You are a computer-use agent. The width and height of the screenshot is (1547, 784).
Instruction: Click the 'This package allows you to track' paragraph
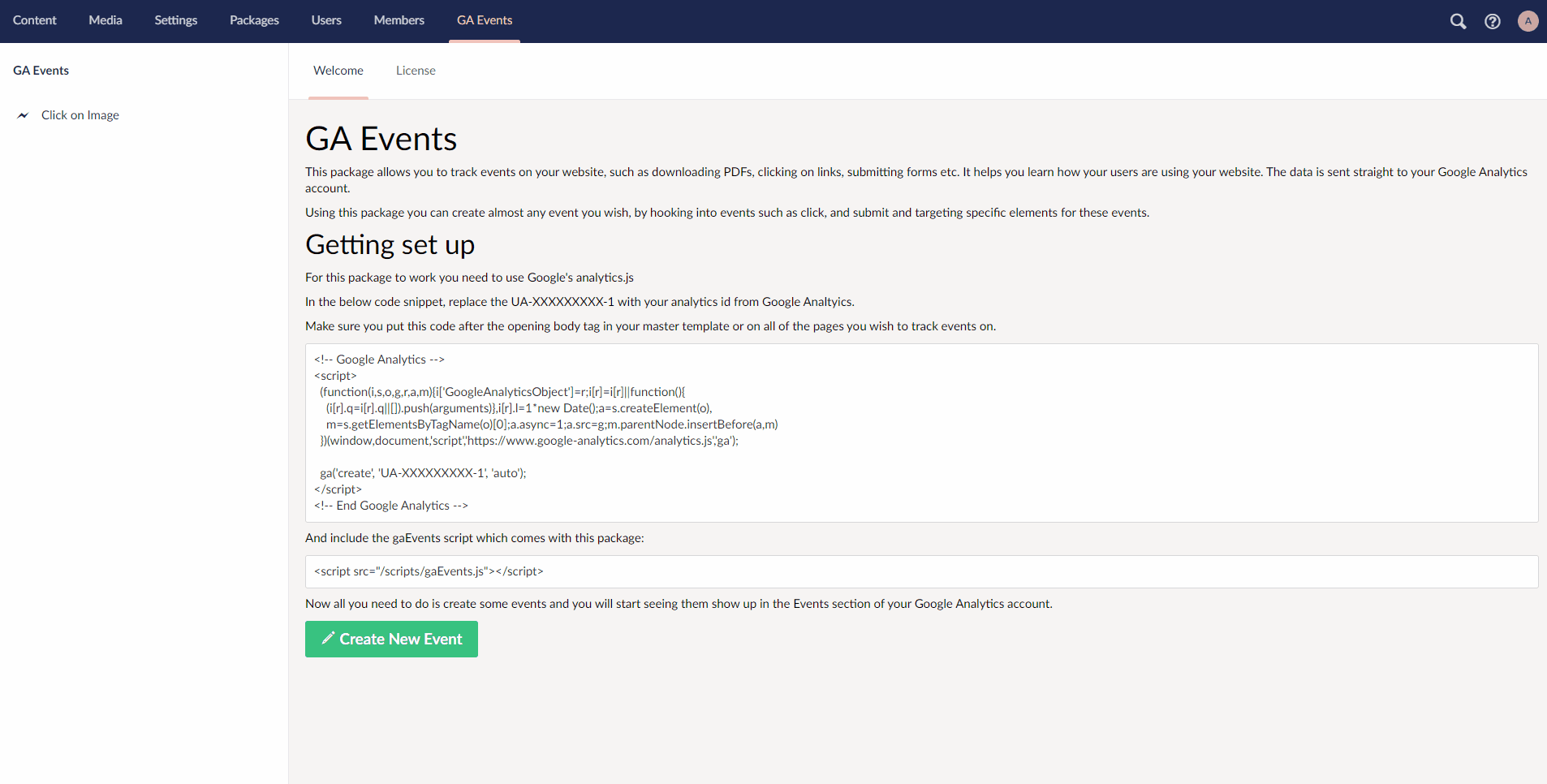(916, 180)
